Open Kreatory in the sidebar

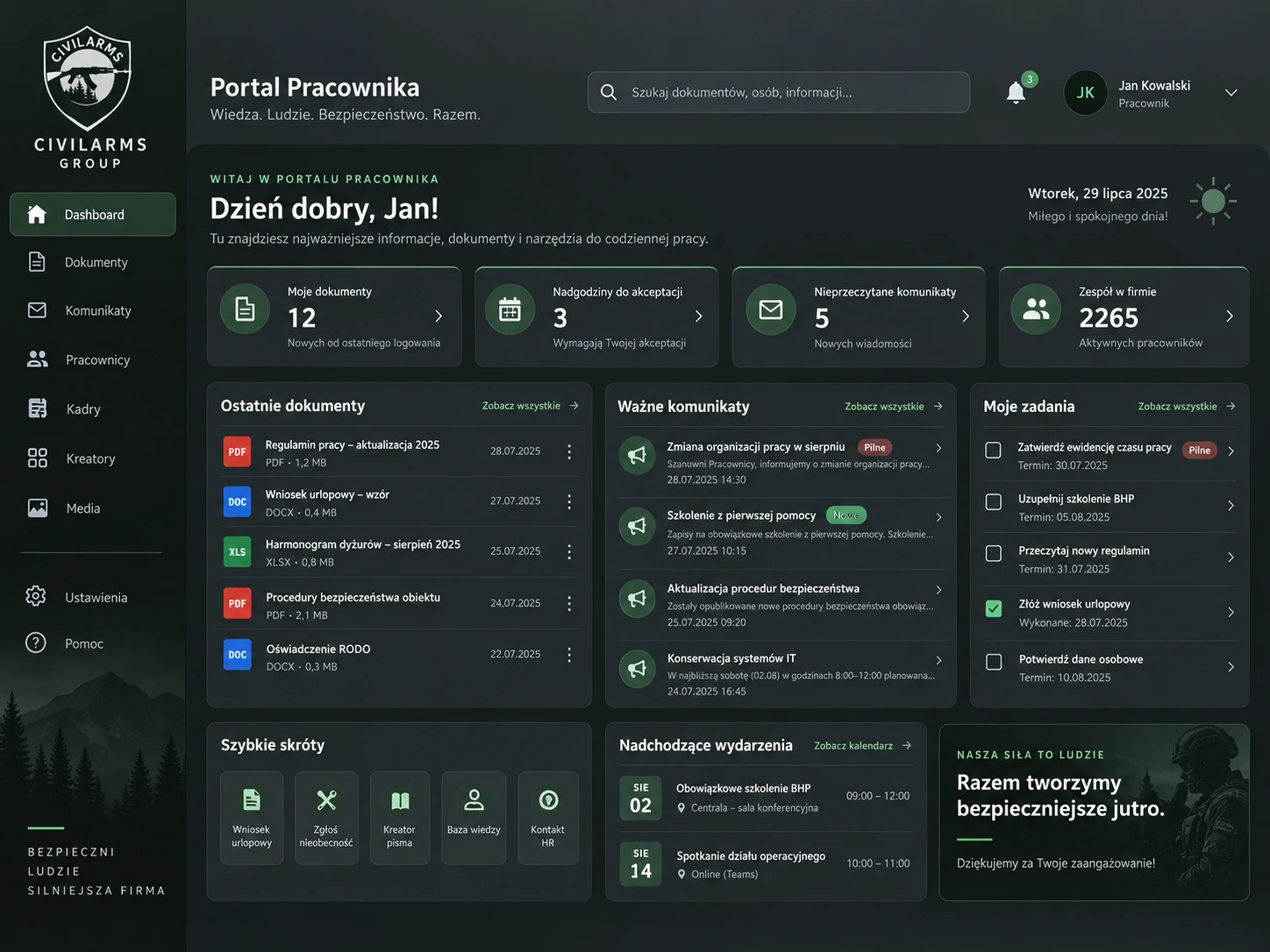tap(92, 458)
